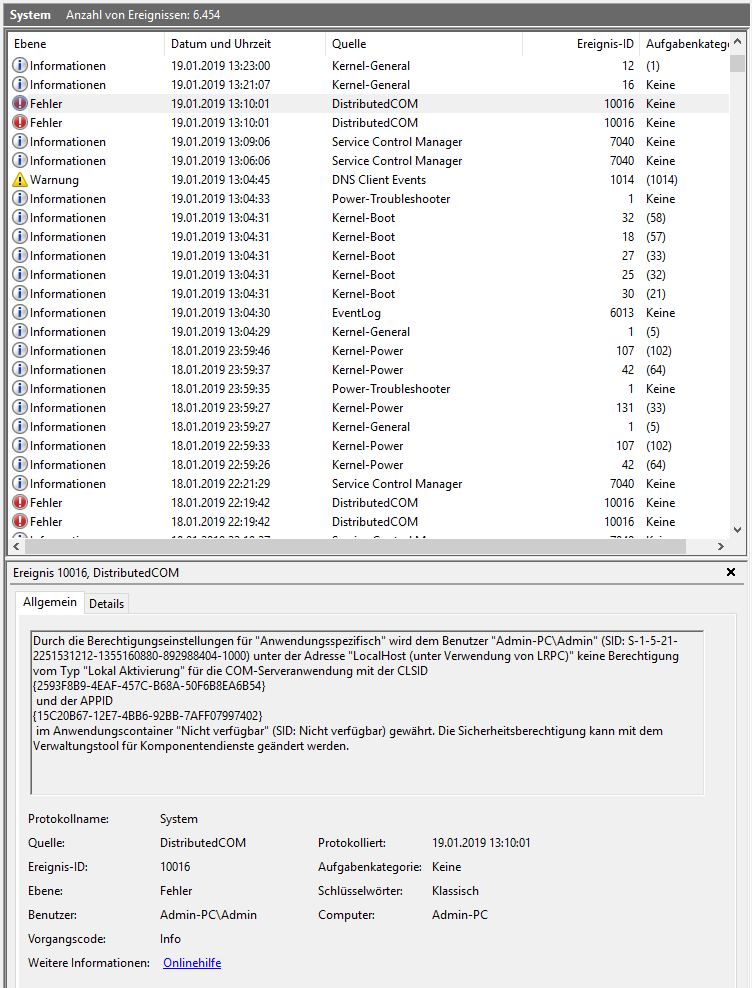This screenshot has height=988, width=752.
Task: Click info icon of 22:59:33 Kernel-Power row
Action: pyautogui.click(x=20, y=445)
